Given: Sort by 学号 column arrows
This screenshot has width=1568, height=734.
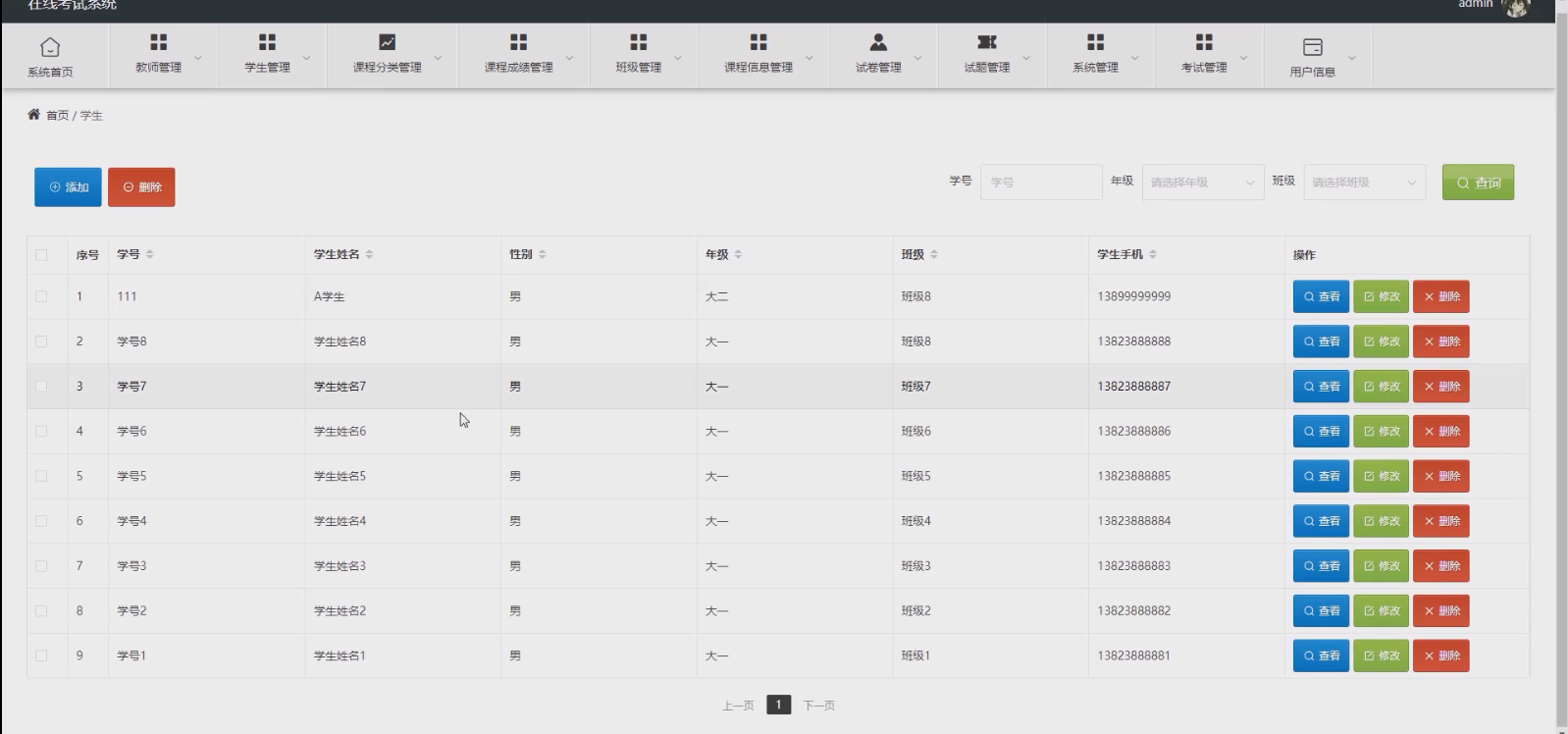Looking at the screenshot, I should [x=149, y=254].
